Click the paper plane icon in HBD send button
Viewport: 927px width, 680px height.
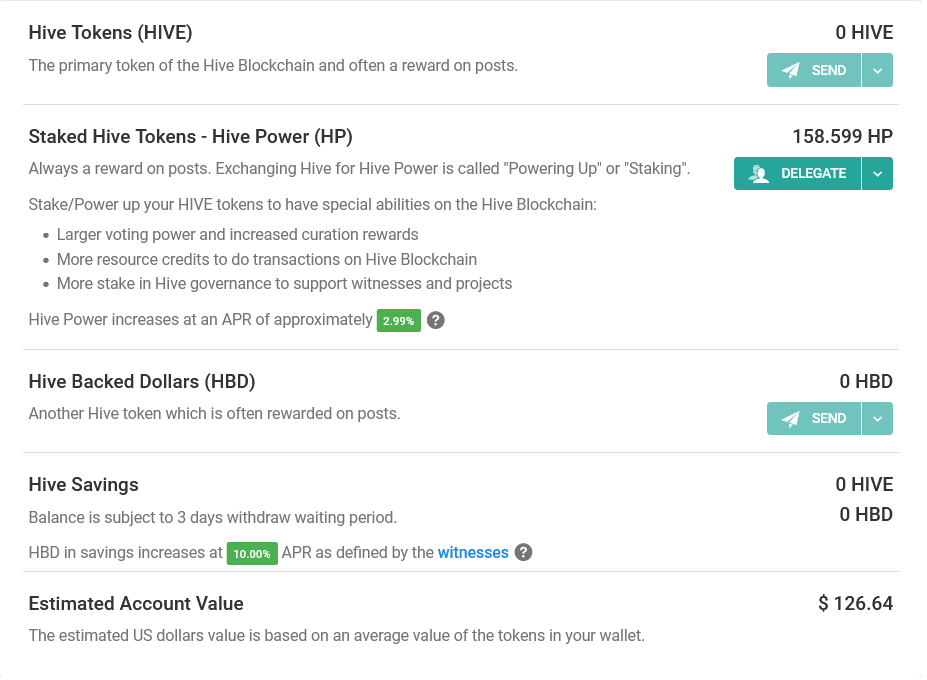791,418
